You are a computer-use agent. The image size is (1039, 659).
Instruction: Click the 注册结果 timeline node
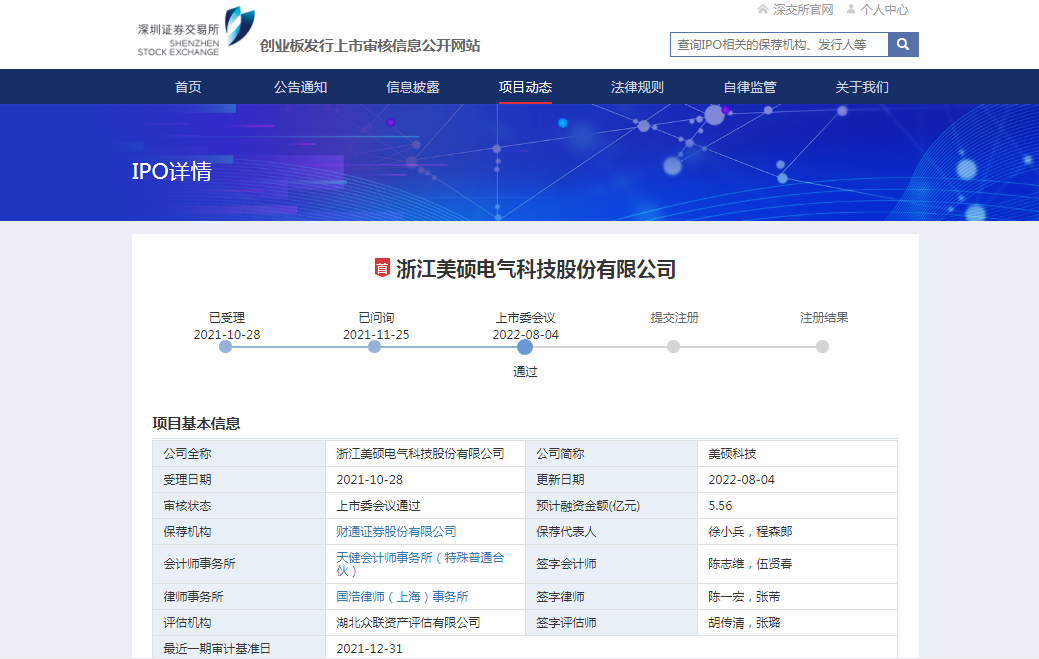point(822,346)
